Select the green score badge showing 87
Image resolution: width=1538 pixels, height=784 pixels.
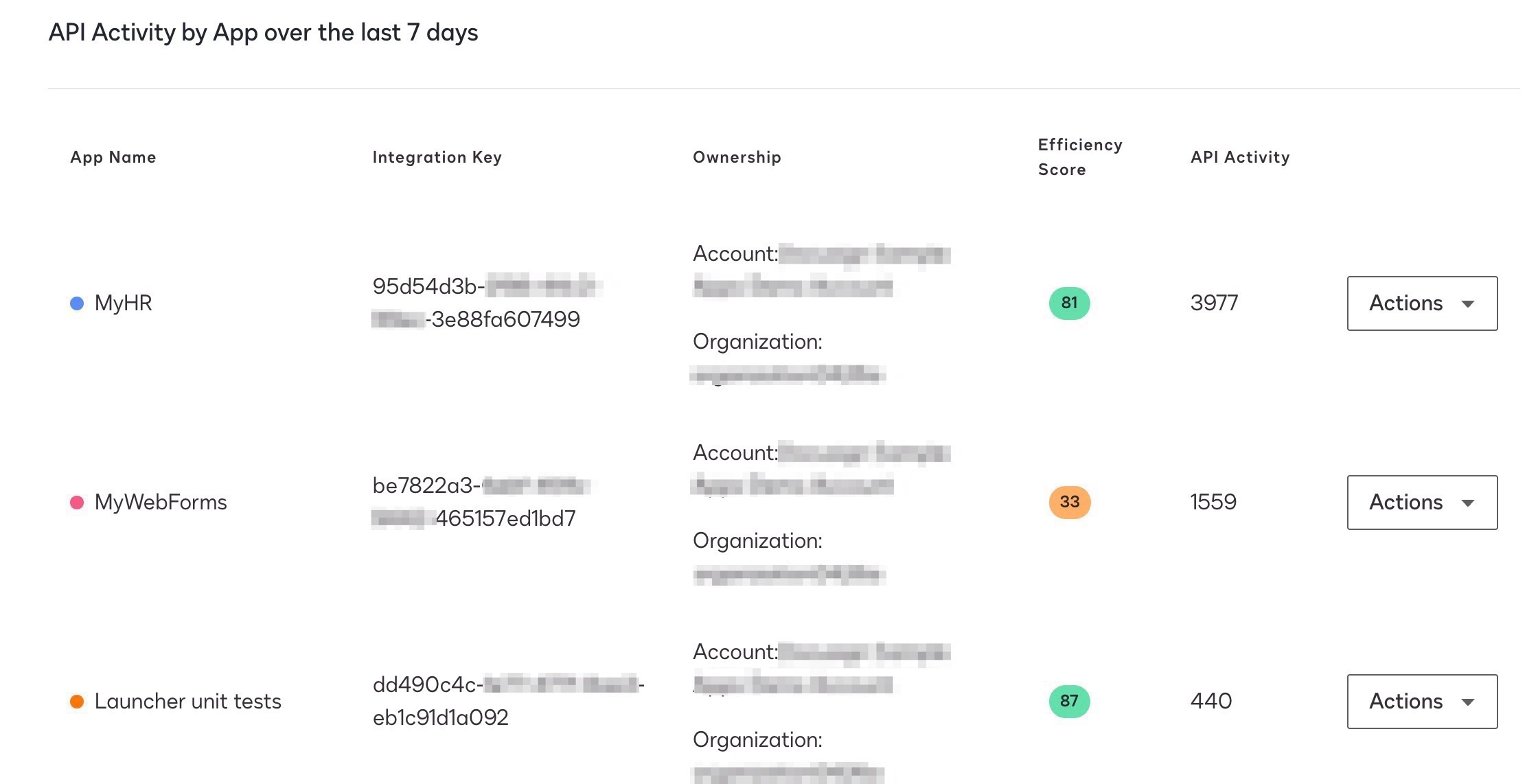click(x=1068, y=701)
